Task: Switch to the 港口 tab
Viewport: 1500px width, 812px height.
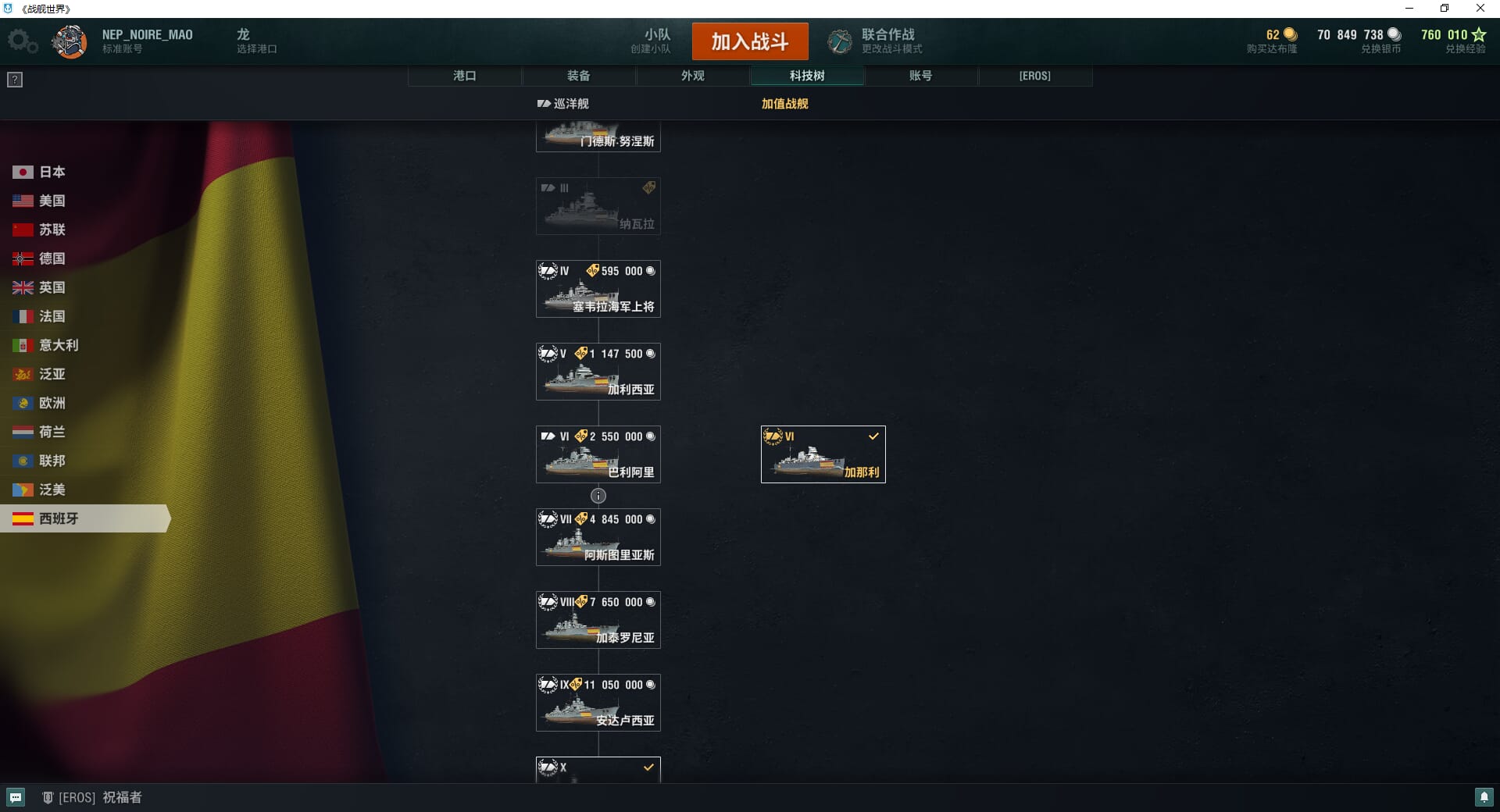Action: coord(465,76)
